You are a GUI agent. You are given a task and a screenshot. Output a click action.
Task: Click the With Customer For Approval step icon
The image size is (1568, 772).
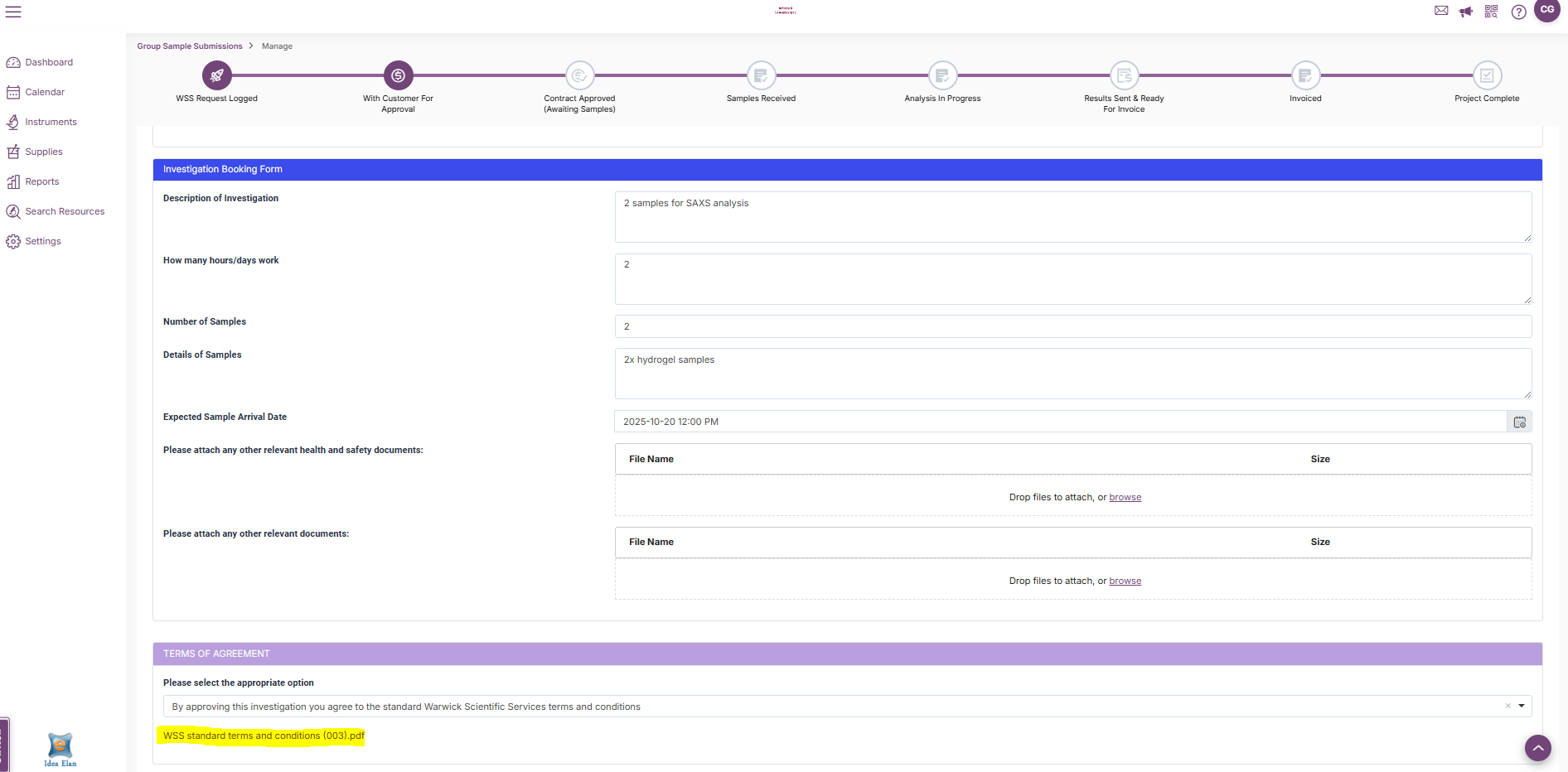(399, 75)
